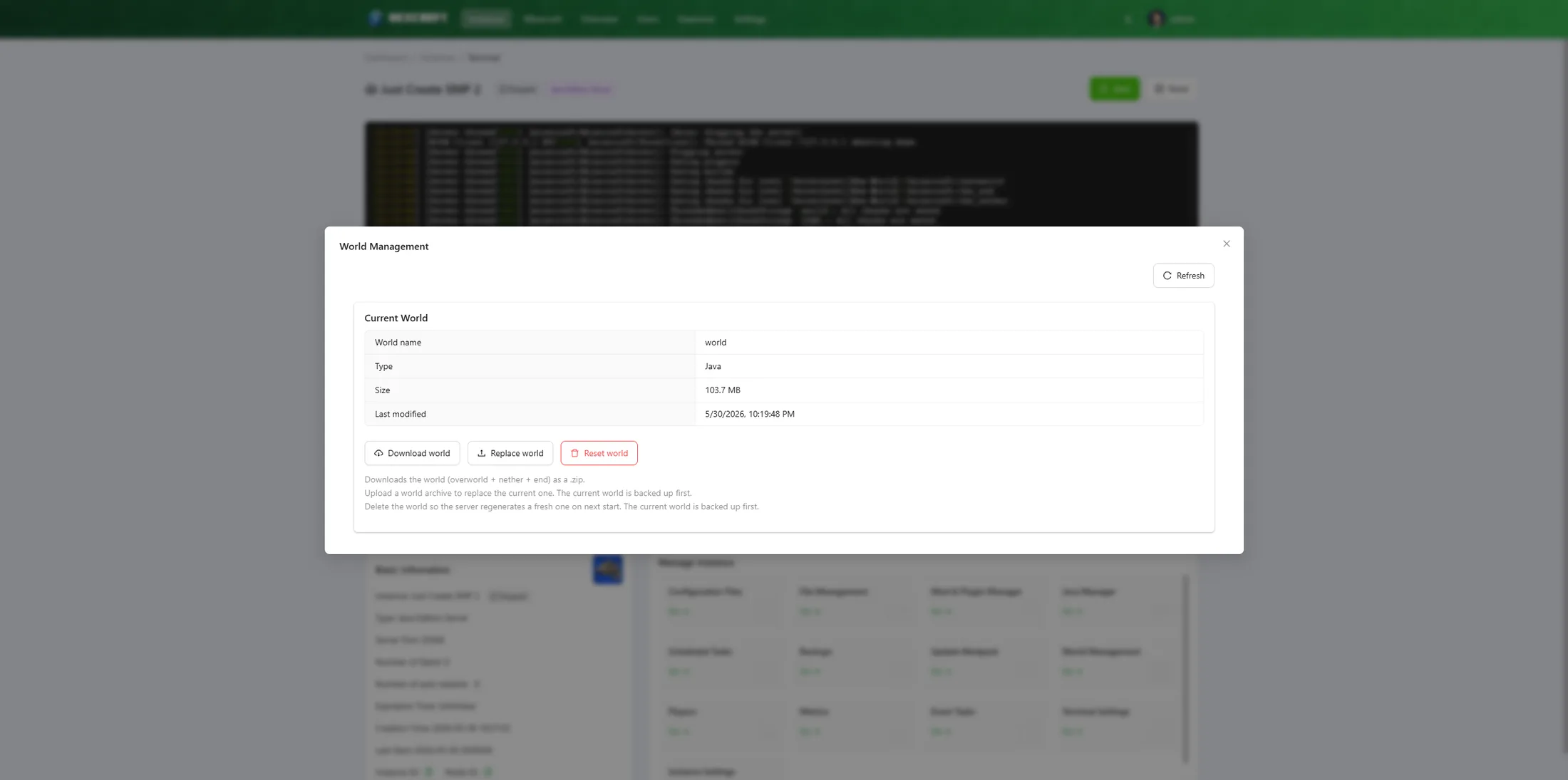This screenshot has height=780, width=1568.
Task: Click the blurred terminal console area
Action: click(782, 175)
